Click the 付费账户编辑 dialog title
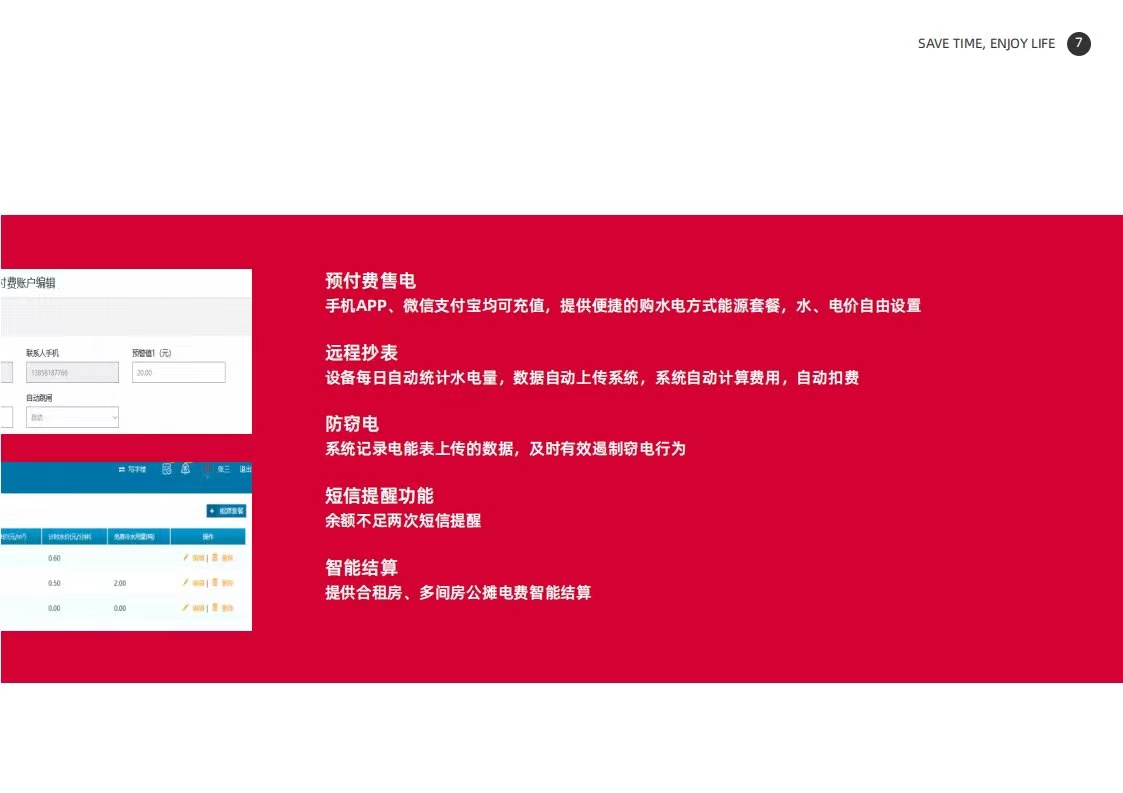 point(28,283)
